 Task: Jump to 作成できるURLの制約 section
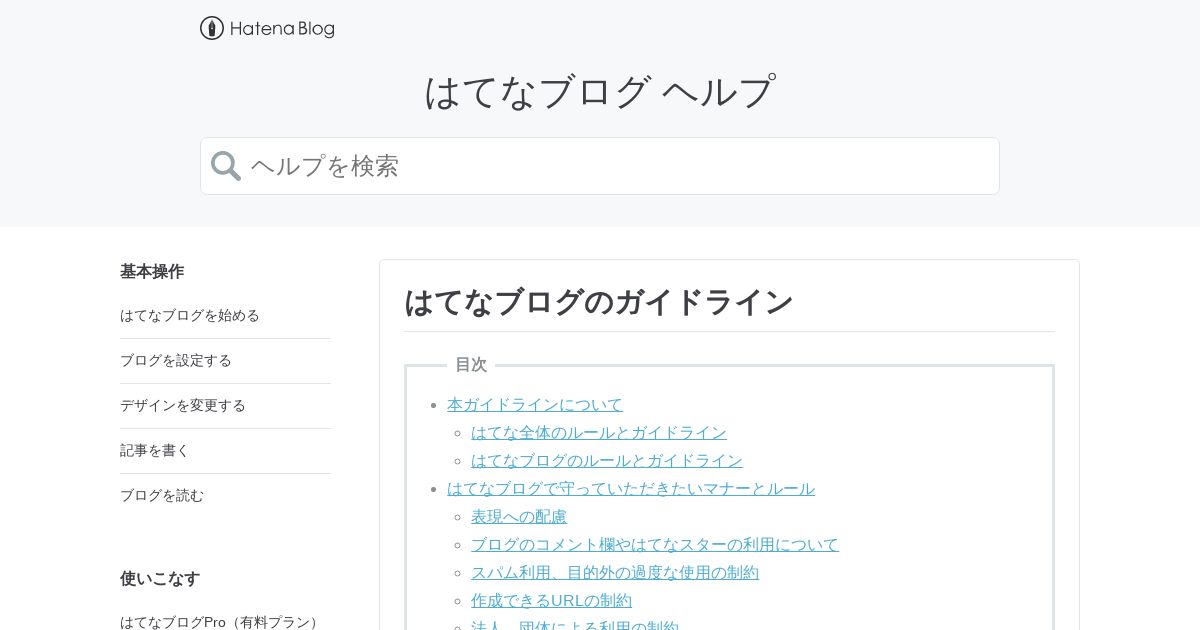[552, 600]
